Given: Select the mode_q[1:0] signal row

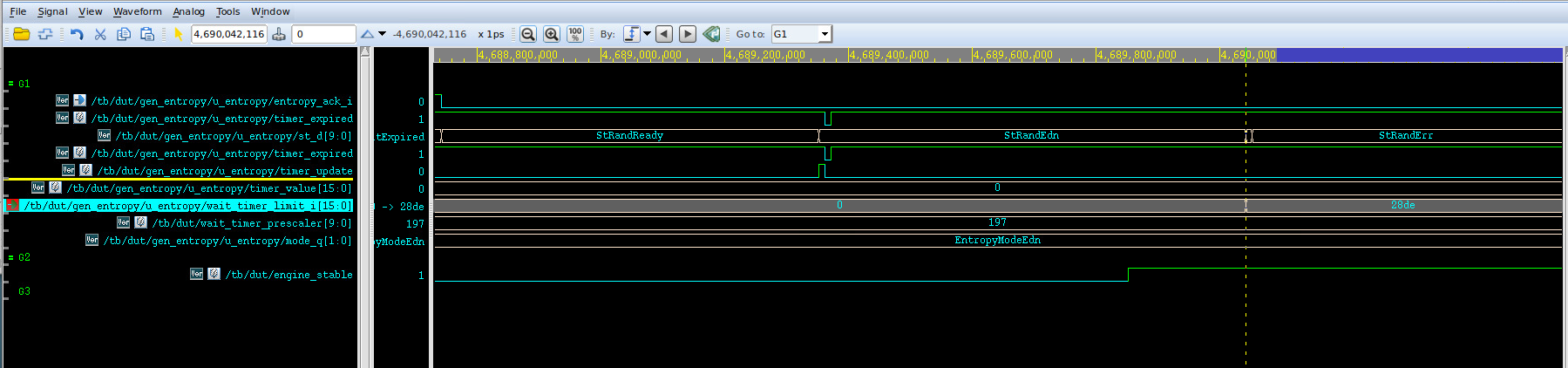Looking at the screenshot, I should 227,241.
